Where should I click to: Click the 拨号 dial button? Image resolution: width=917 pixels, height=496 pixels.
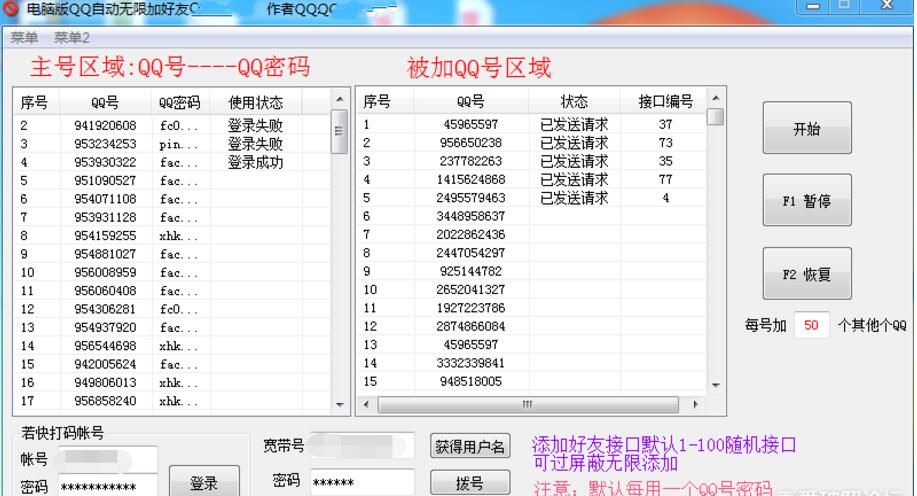point(470,483)
